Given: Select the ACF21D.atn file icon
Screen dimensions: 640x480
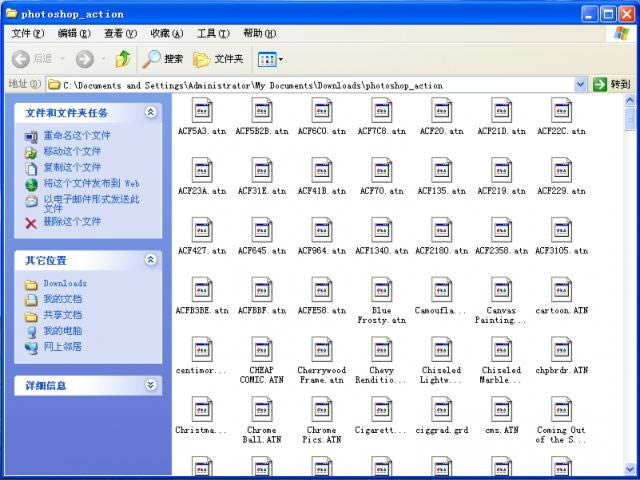Looking at the screenshot, I should tap(502, 110).
